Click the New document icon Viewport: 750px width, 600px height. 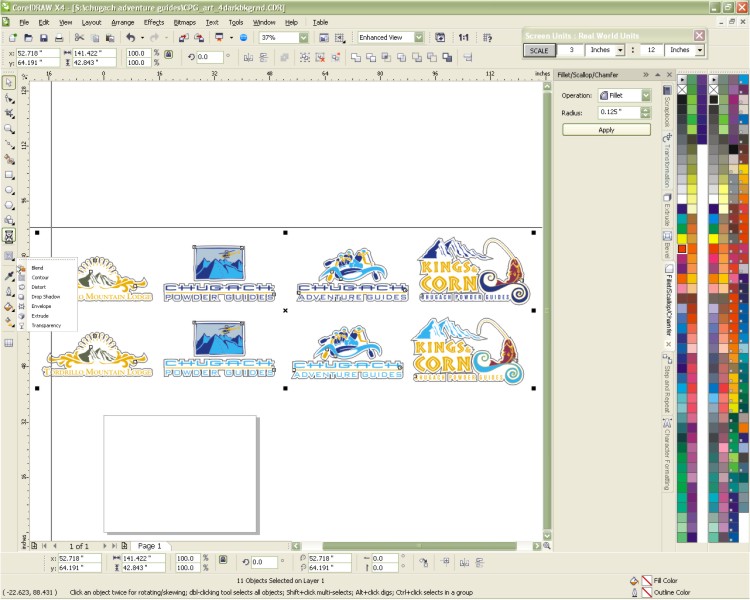(13, 38)
